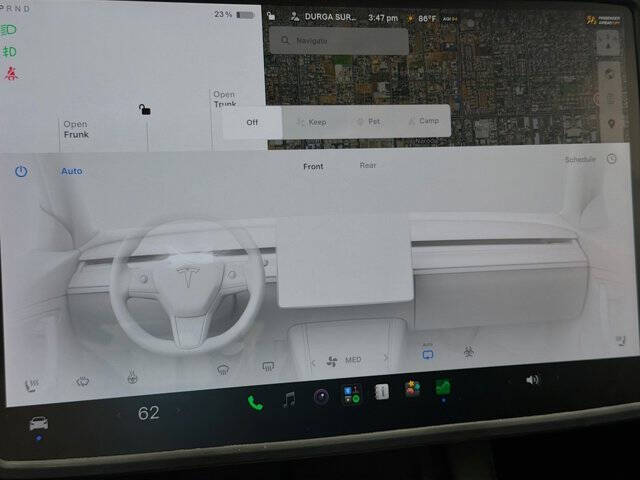Screen dimensions: 640x480
Task: Tap the map location pin icon
Action: 611,124
